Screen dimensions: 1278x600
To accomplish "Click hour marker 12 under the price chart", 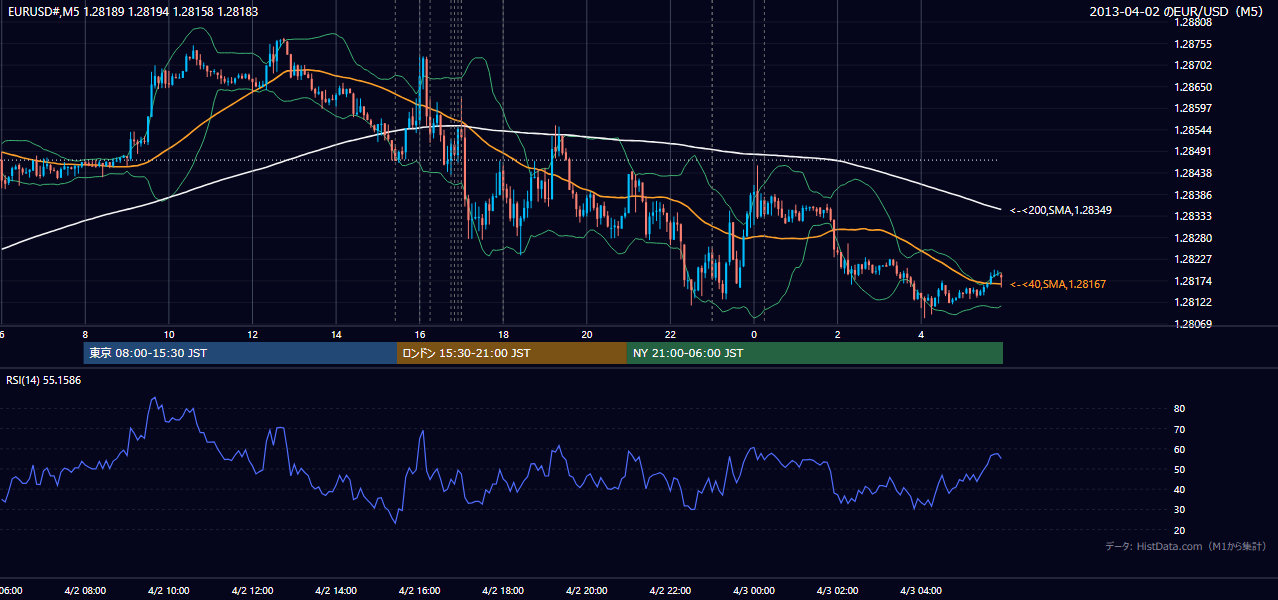I will pos(252,335).
